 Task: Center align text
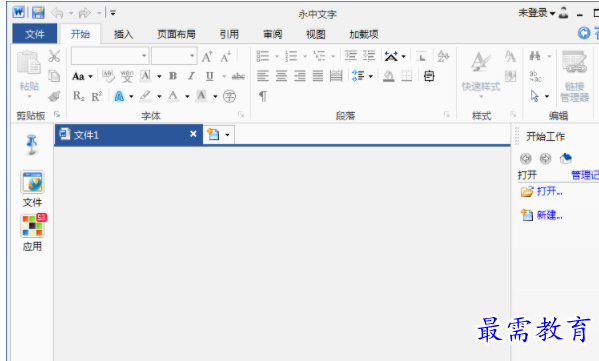(281, 76)
